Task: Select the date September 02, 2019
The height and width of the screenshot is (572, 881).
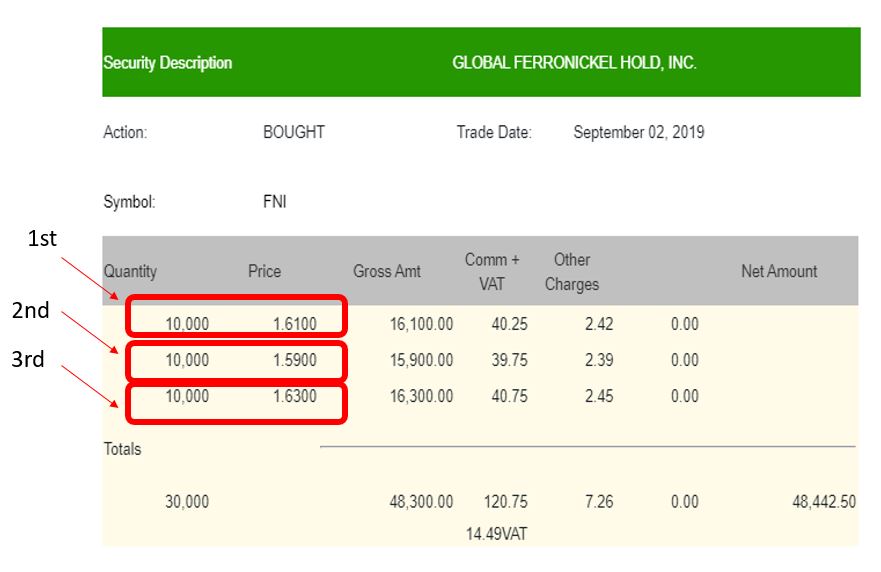Action: tap(639, 132)
